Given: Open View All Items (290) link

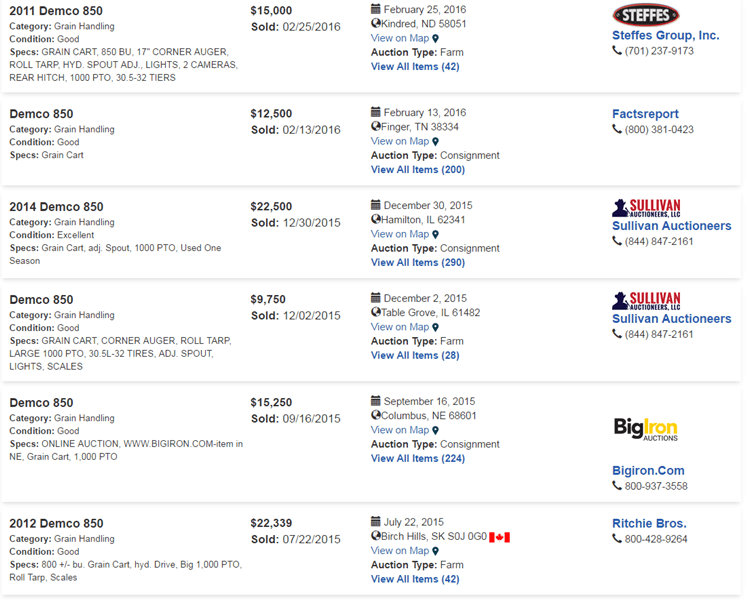Looking at the screenshot, I should (x=418, y=263).
